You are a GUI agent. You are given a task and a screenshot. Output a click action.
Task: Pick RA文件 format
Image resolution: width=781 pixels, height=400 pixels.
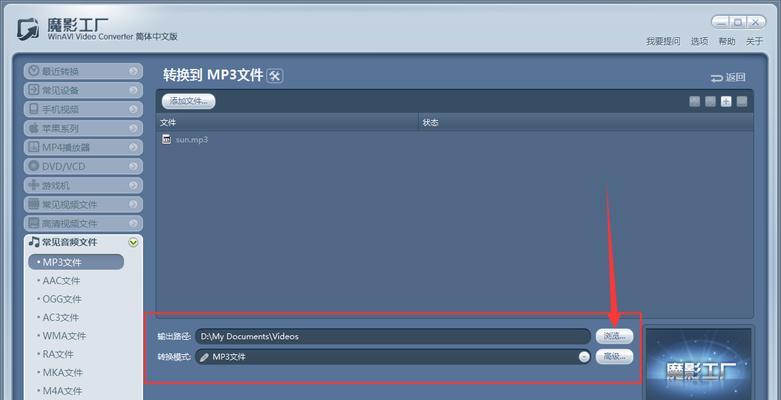(57, 354)
